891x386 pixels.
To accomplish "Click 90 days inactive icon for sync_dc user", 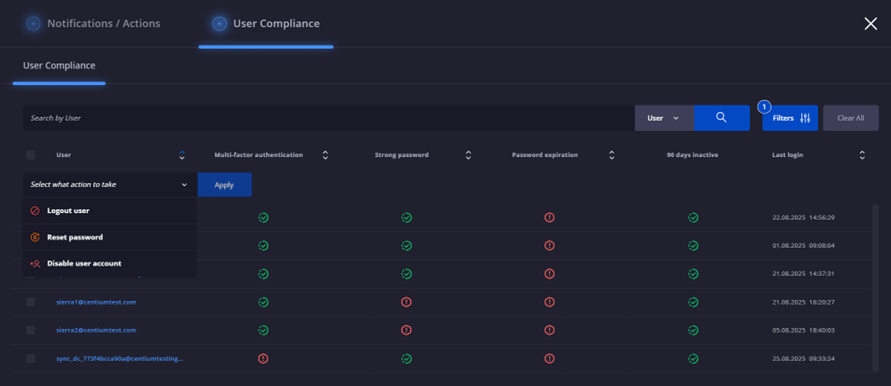I will 693,359.
